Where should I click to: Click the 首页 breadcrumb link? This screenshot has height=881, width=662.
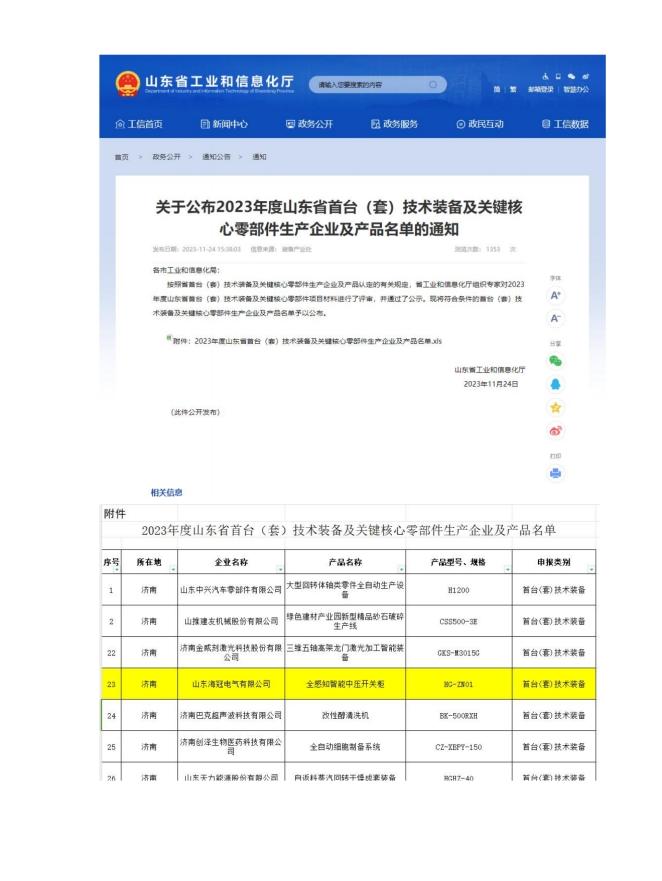pos(121,157)
